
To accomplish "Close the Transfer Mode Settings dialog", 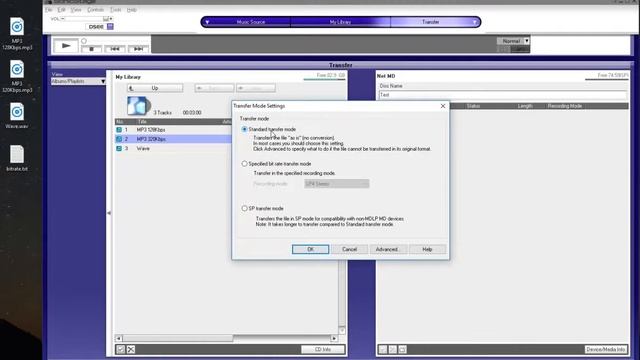I will click(443, 106).
